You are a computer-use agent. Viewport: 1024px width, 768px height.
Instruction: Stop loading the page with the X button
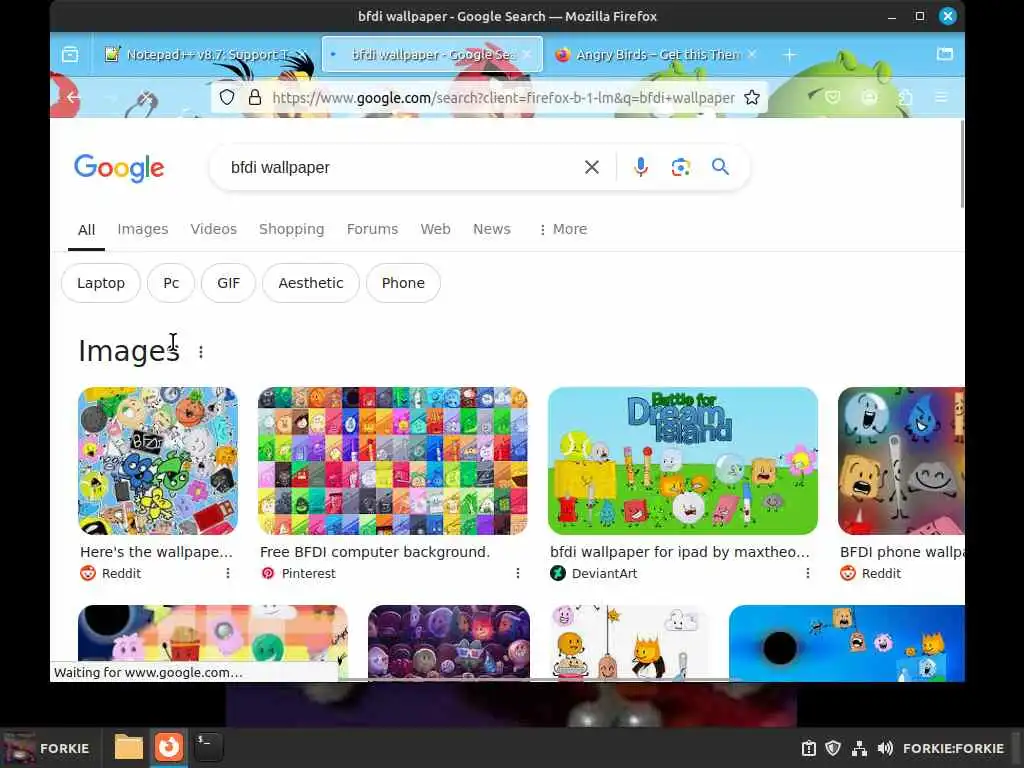pos(144,99)
